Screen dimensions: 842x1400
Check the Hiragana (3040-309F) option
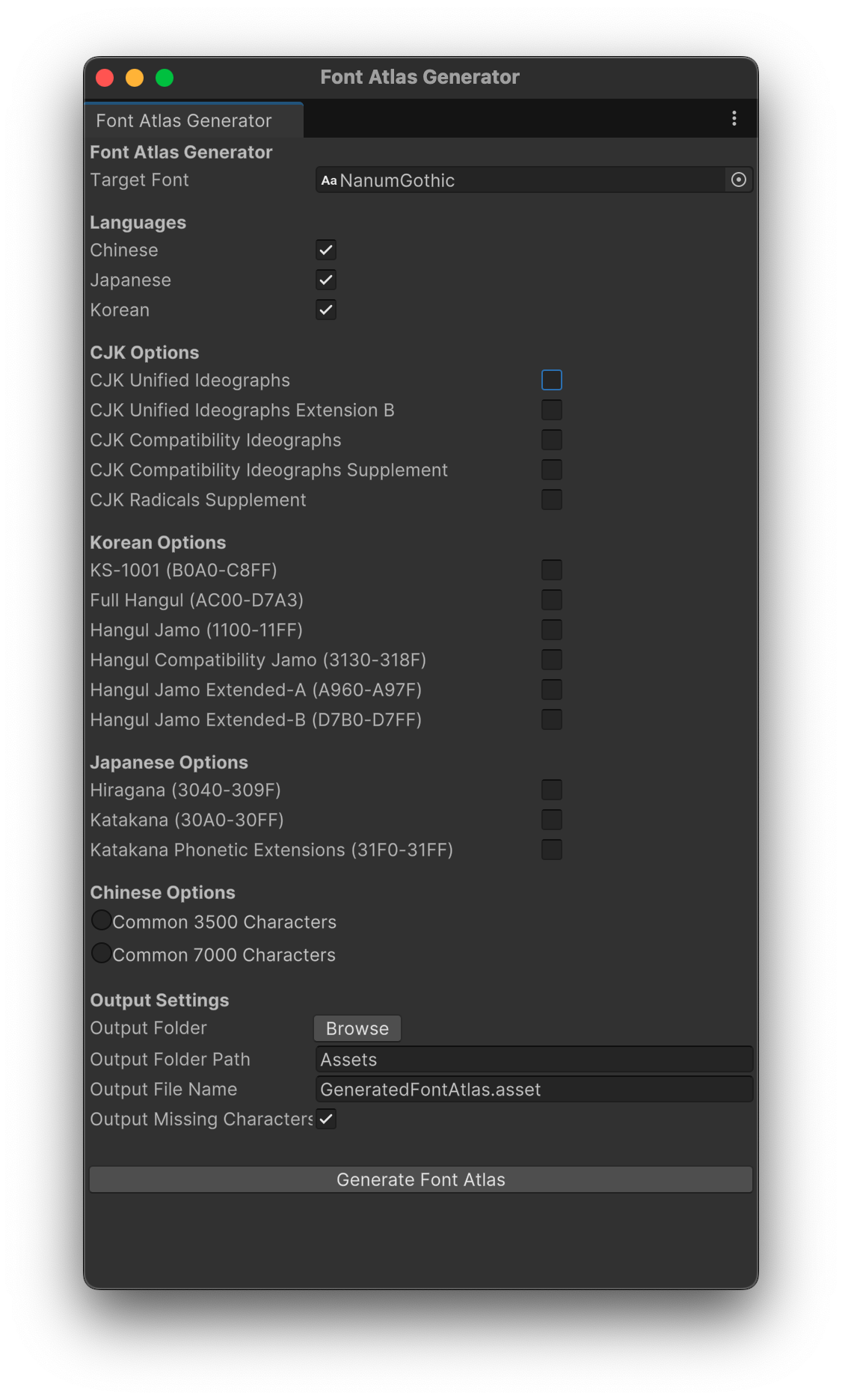pos(552,790)
